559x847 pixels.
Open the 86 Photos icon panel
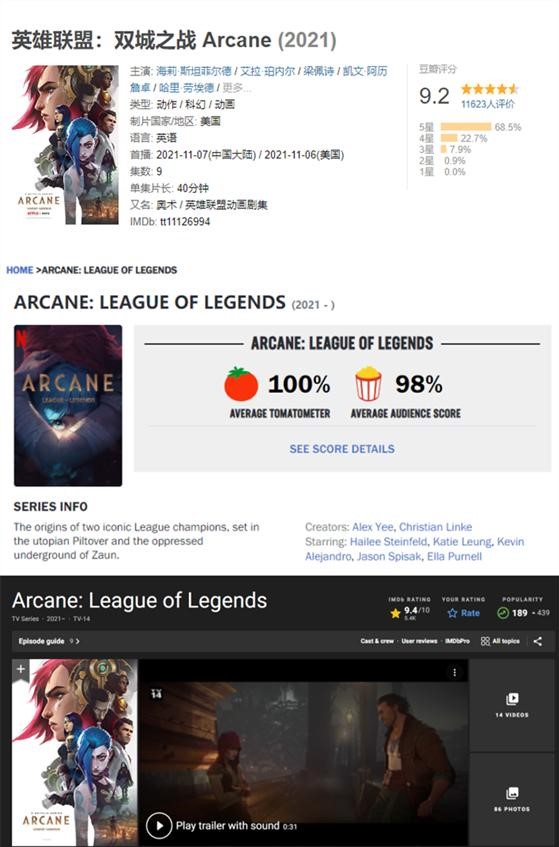tap(512, 799)
